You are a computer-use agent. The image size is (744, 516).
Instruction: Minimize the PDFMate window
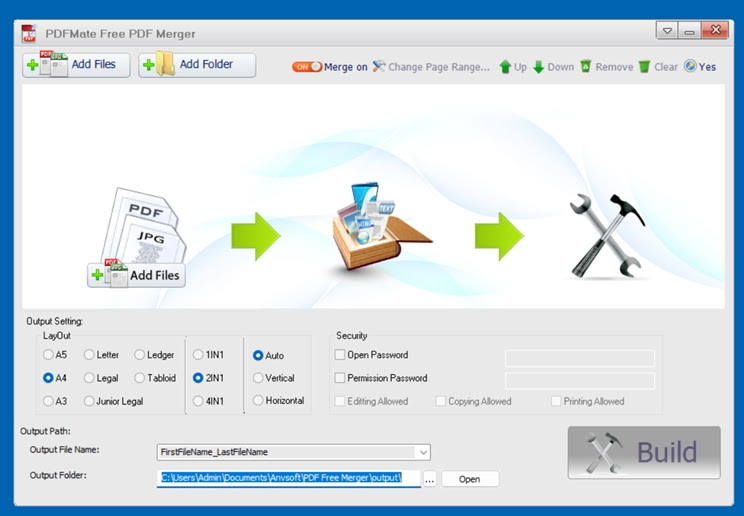click(689, 31)
